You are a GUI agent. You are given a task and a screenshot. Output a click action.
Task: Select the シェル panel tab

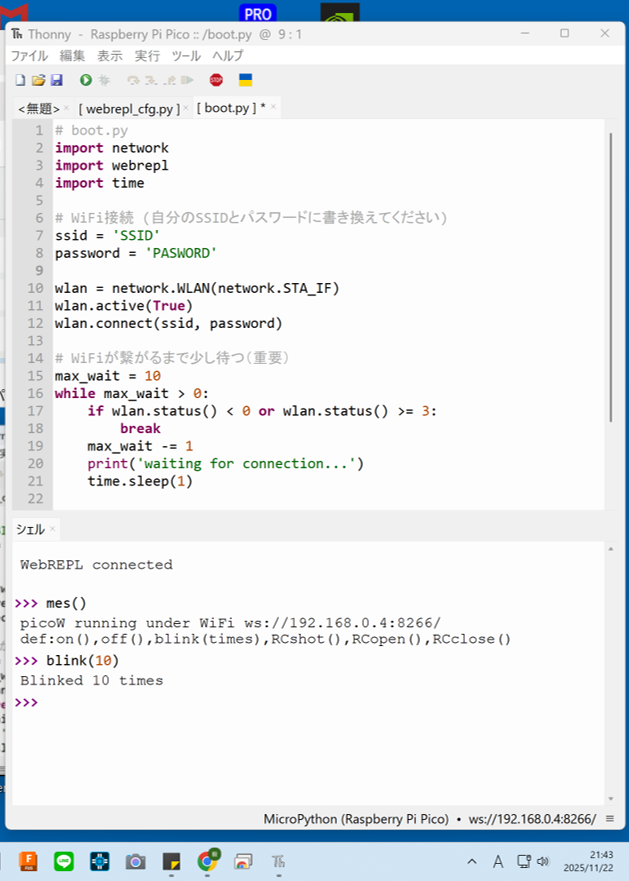[x=30, y=529]
